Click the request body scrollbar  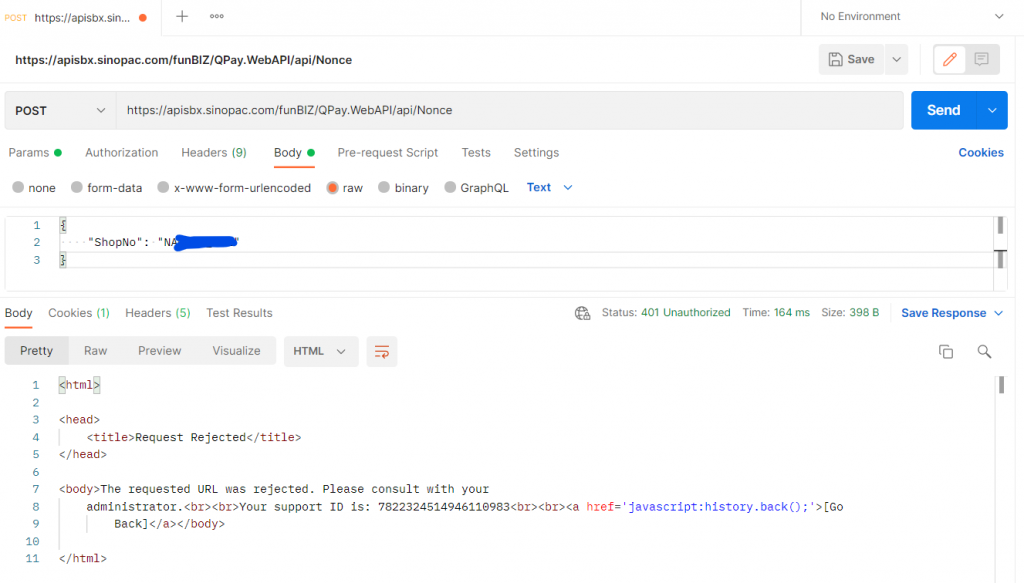tap(1000, 243)
